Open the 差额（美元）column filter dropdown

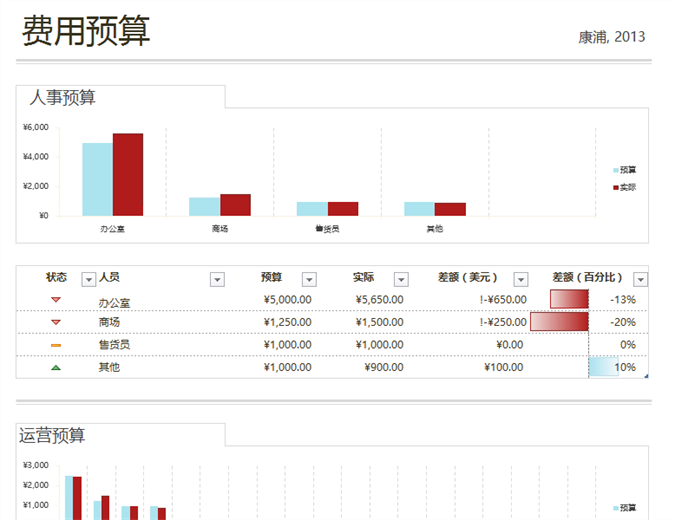[x=521, y=279]
